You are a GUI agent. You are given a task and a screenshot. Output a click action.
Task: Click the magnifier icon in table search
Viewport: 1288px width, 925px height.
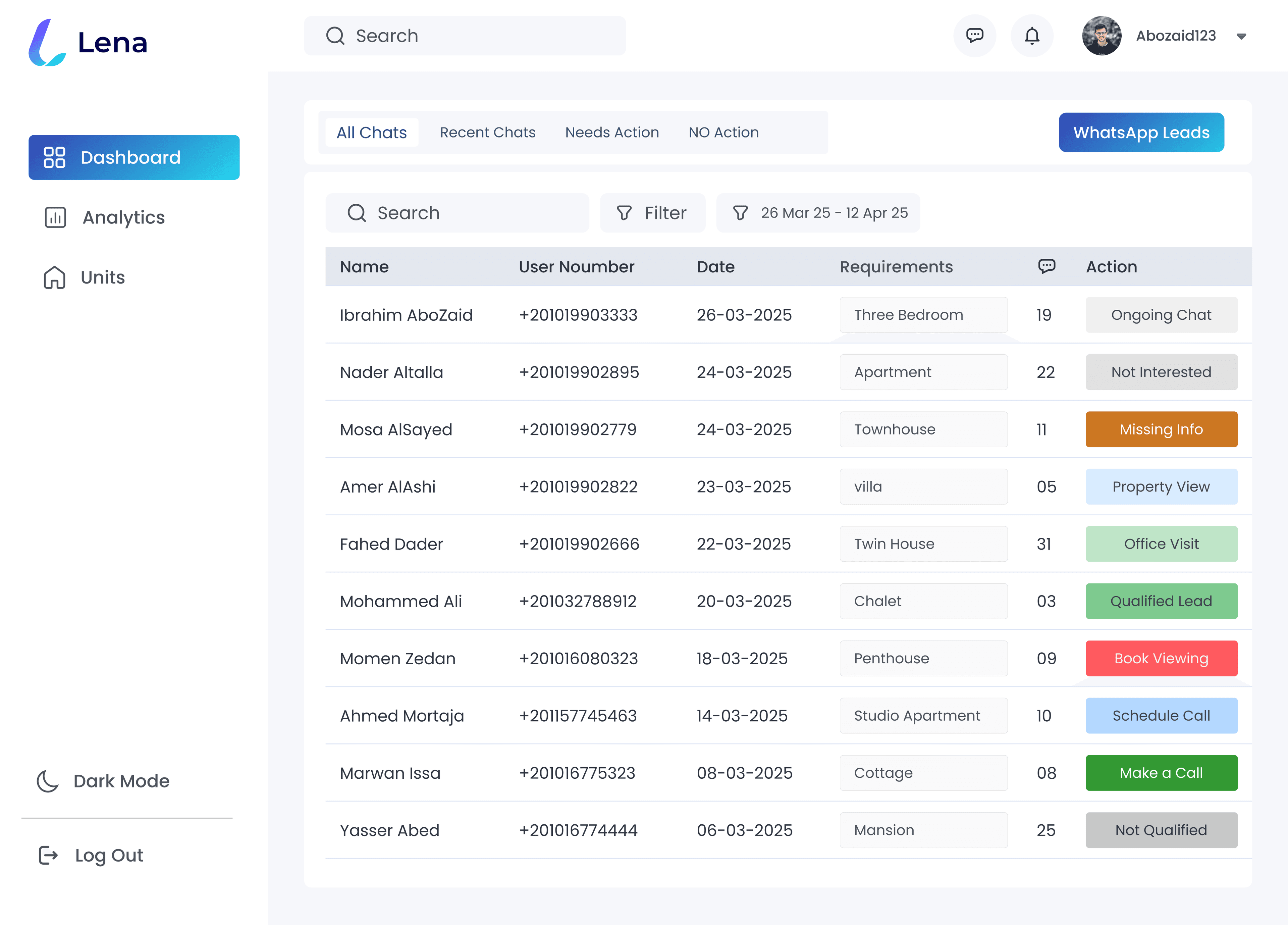(x=357, y=213)
